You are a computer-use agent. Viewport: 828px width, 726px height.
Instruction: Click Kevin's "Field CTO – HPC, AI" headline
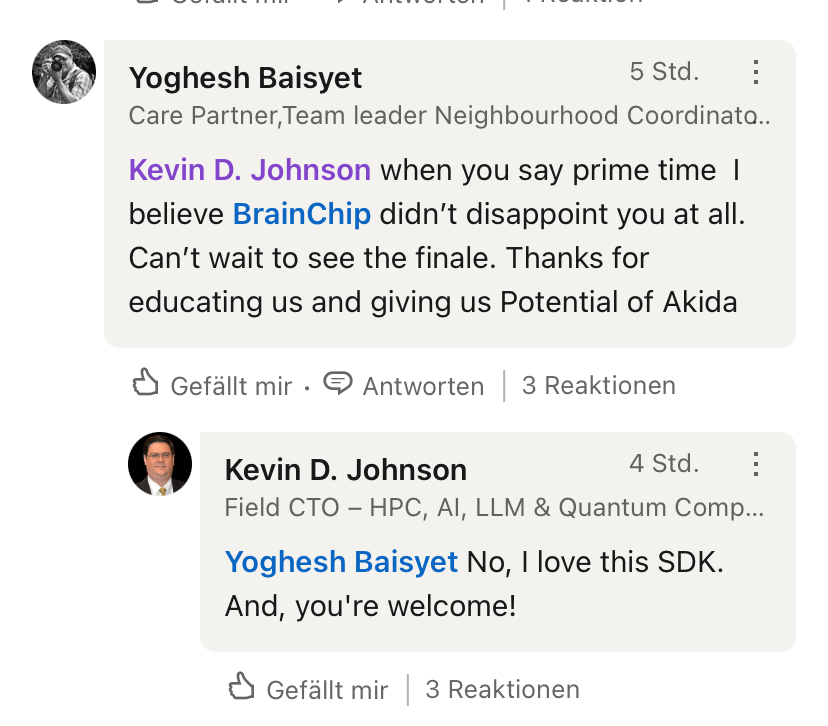[494, 508]
